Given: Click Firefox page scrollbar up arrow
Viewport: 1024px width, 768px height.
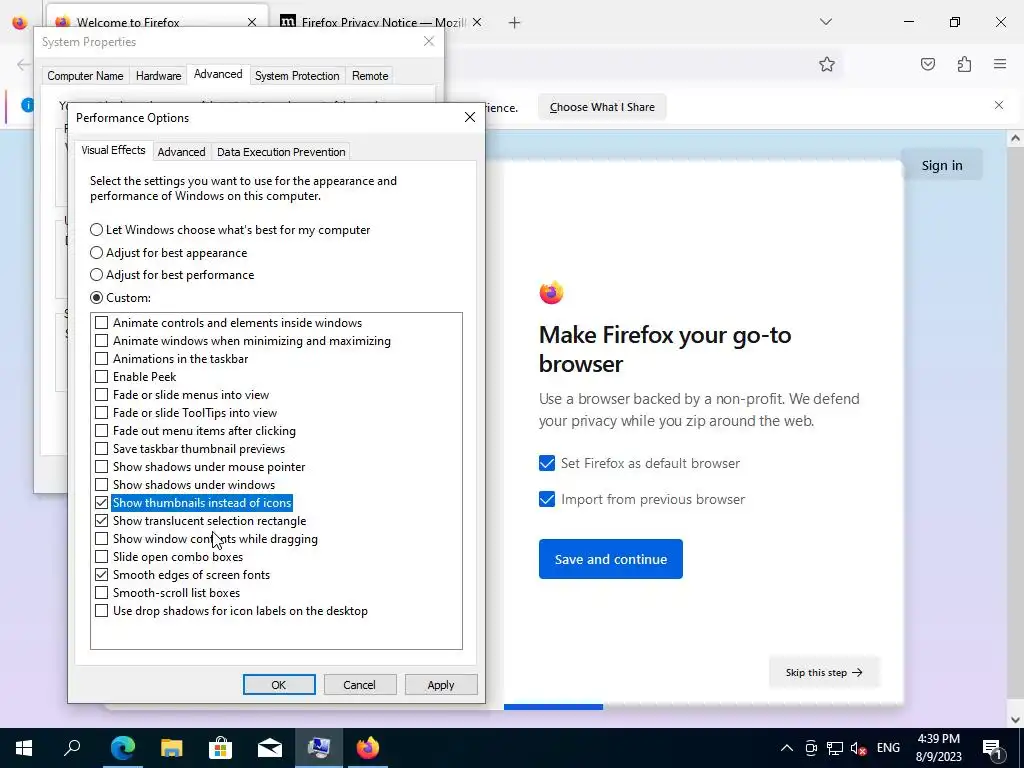Looking at the screenshot, I should pos(1015,138).
